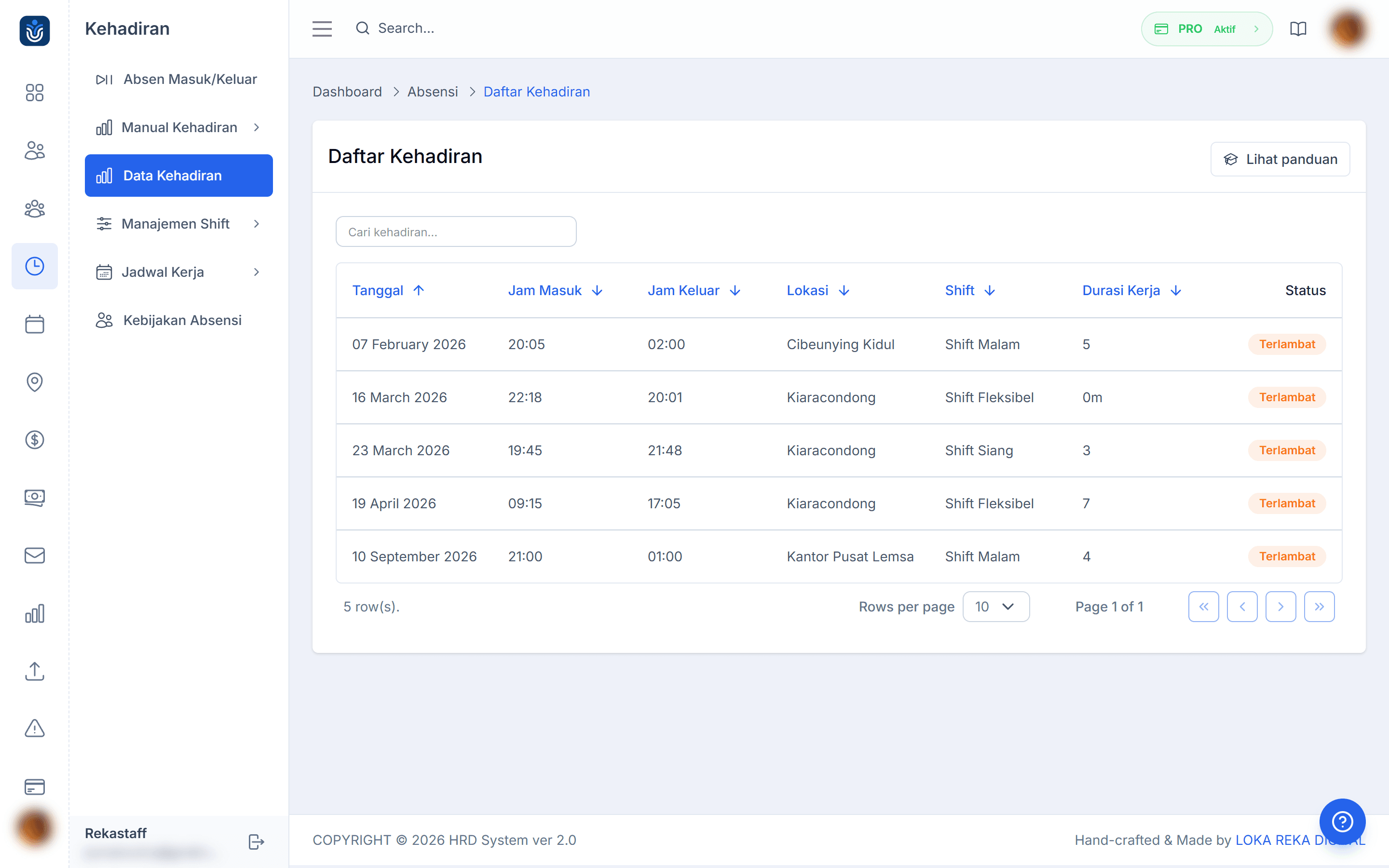Toggle the hamburger menu icon

tap(322, 29)
